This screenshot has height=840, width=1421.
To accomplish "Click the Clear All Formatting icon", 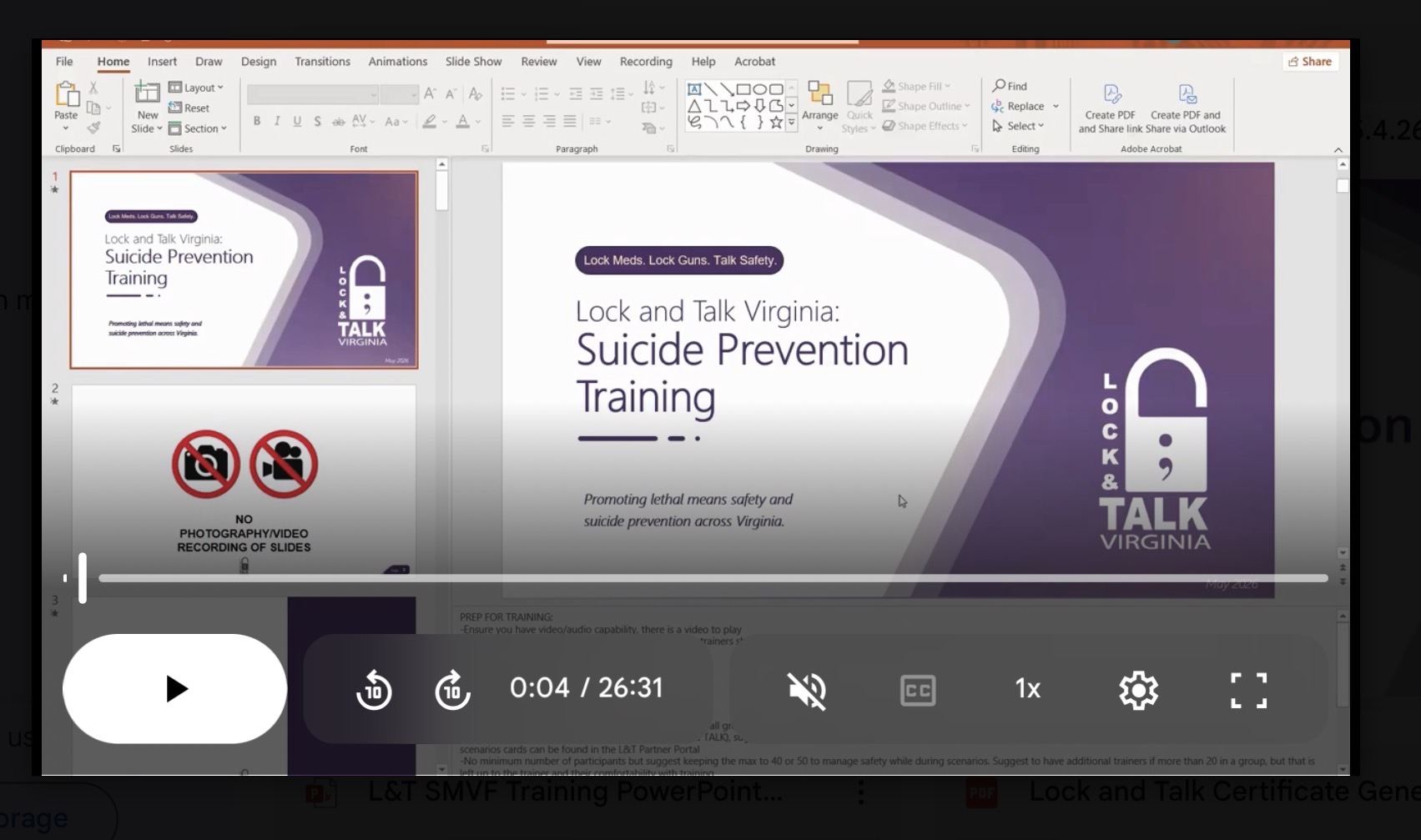I will [476, 94].
